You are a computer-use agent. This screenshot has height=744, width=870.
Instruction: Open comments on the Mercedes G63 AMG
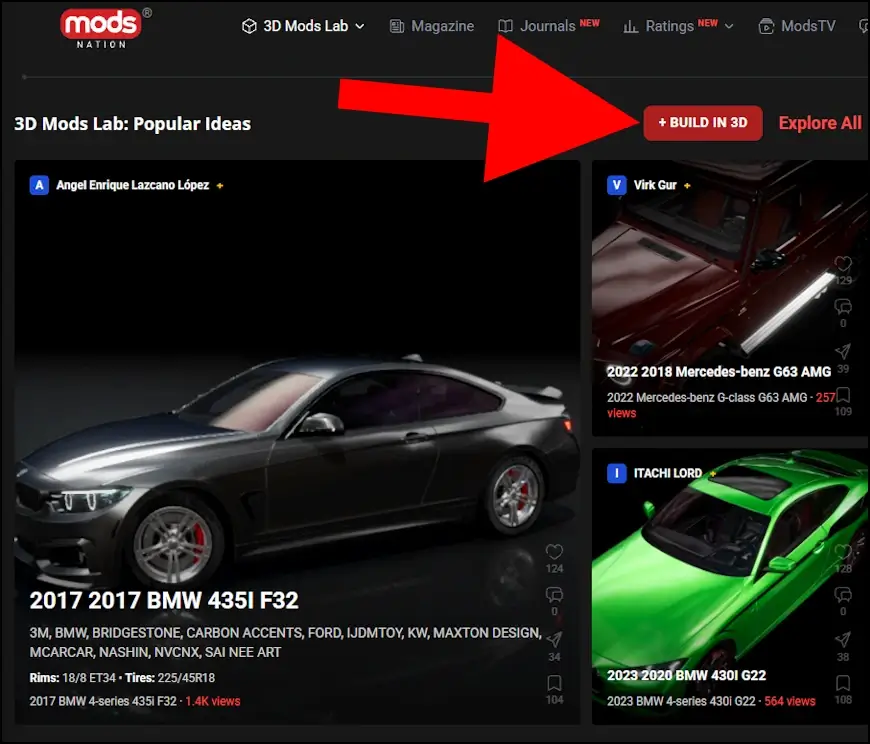(x=843, y=306)
